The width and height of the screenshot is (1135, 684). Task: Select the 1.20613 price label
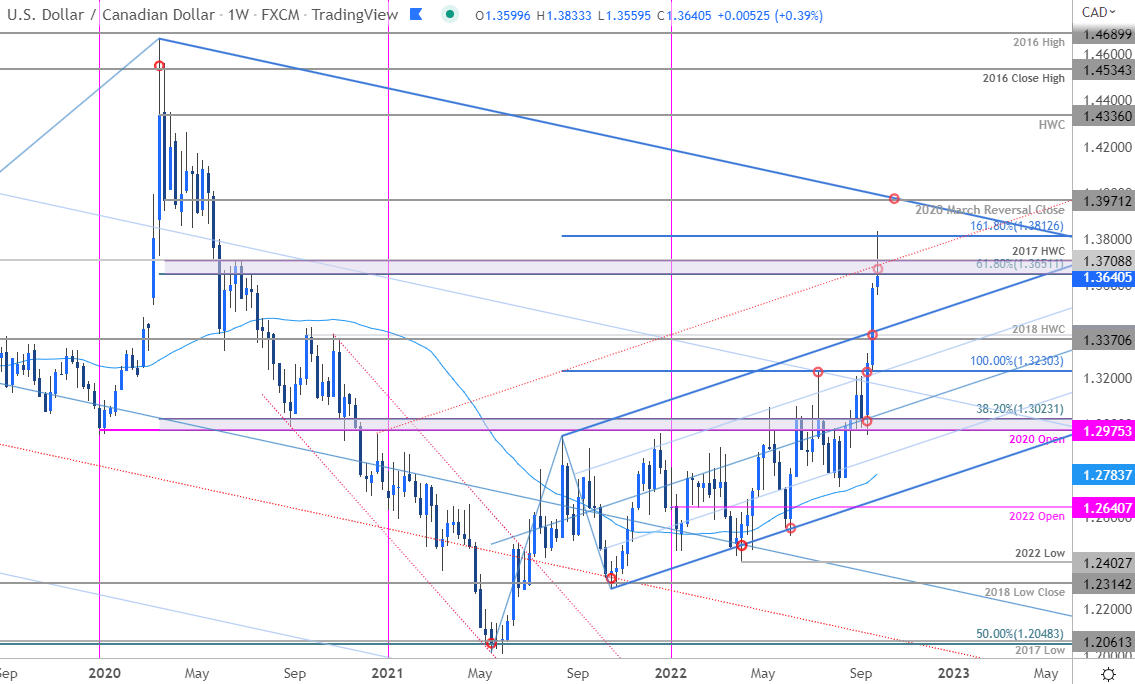pos(1103,642)
